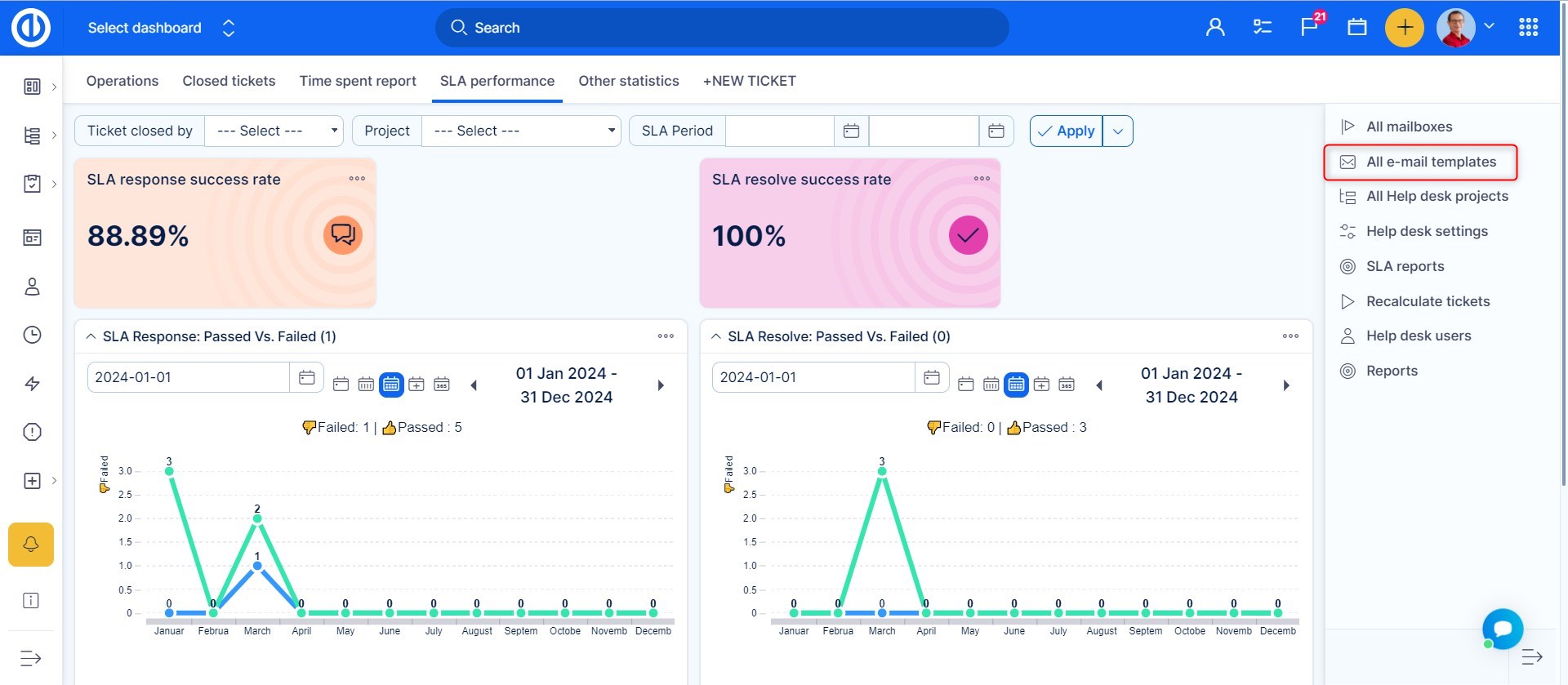Open the time tracking clock icon in sidebar
Screen dimensions: 1568x685
[x=32, y=335]
